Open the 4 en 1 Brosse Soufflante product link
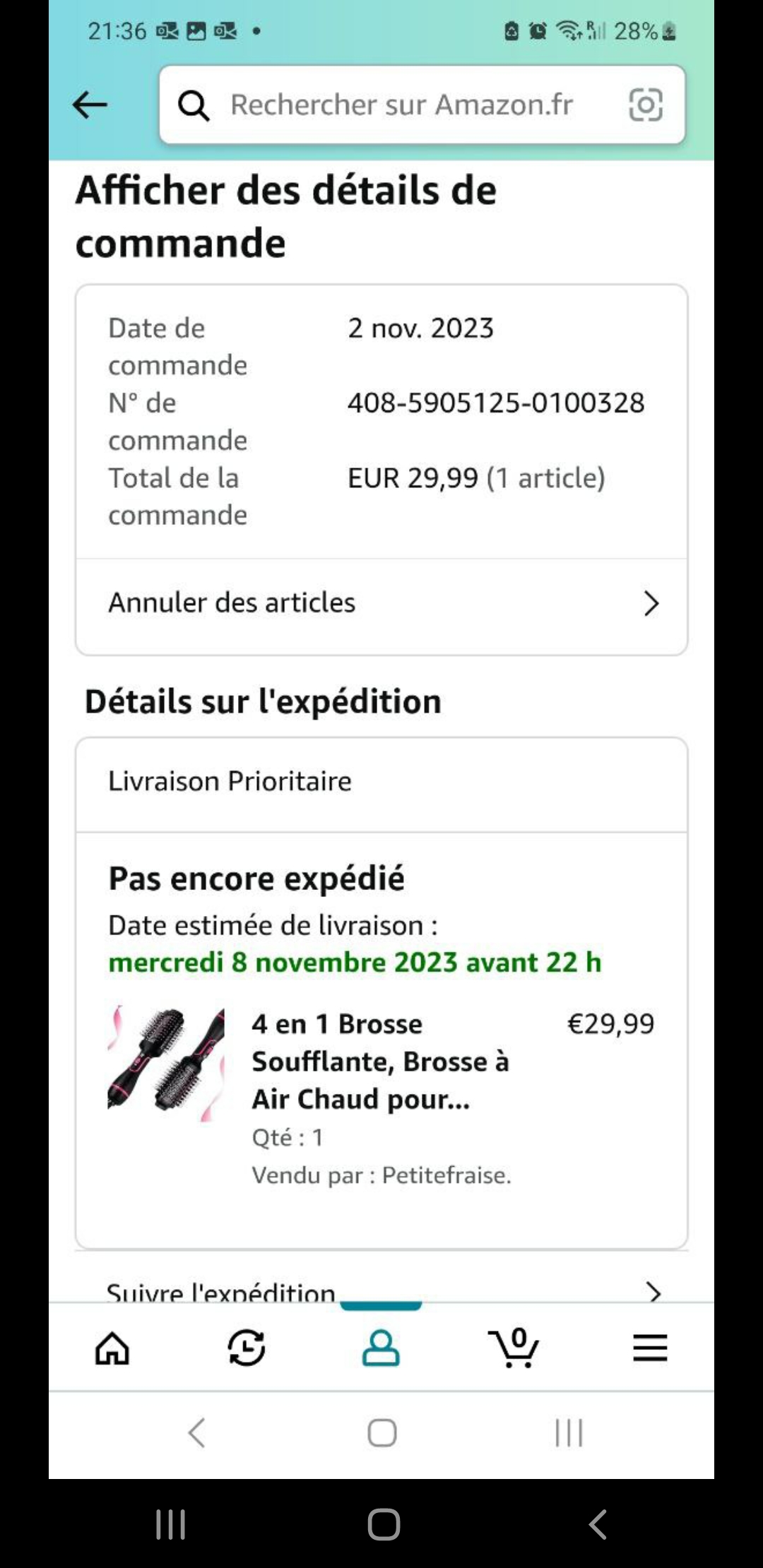The image size is (763, 1568). tap(380, 1062)
